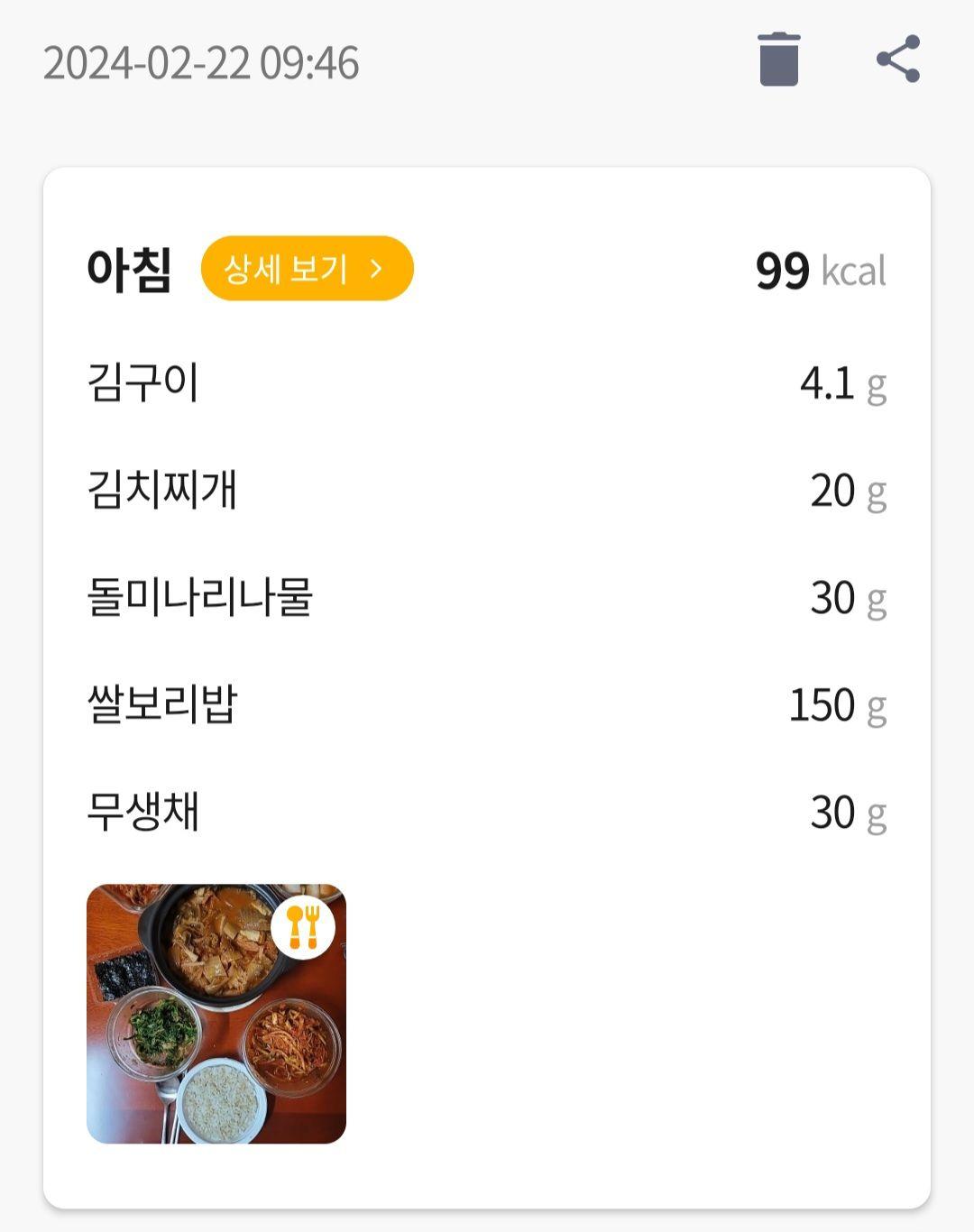Image resolution: width=974 pixels, height=1232 pixels.
Task: Tap the share icon
Action: point(898,60)
